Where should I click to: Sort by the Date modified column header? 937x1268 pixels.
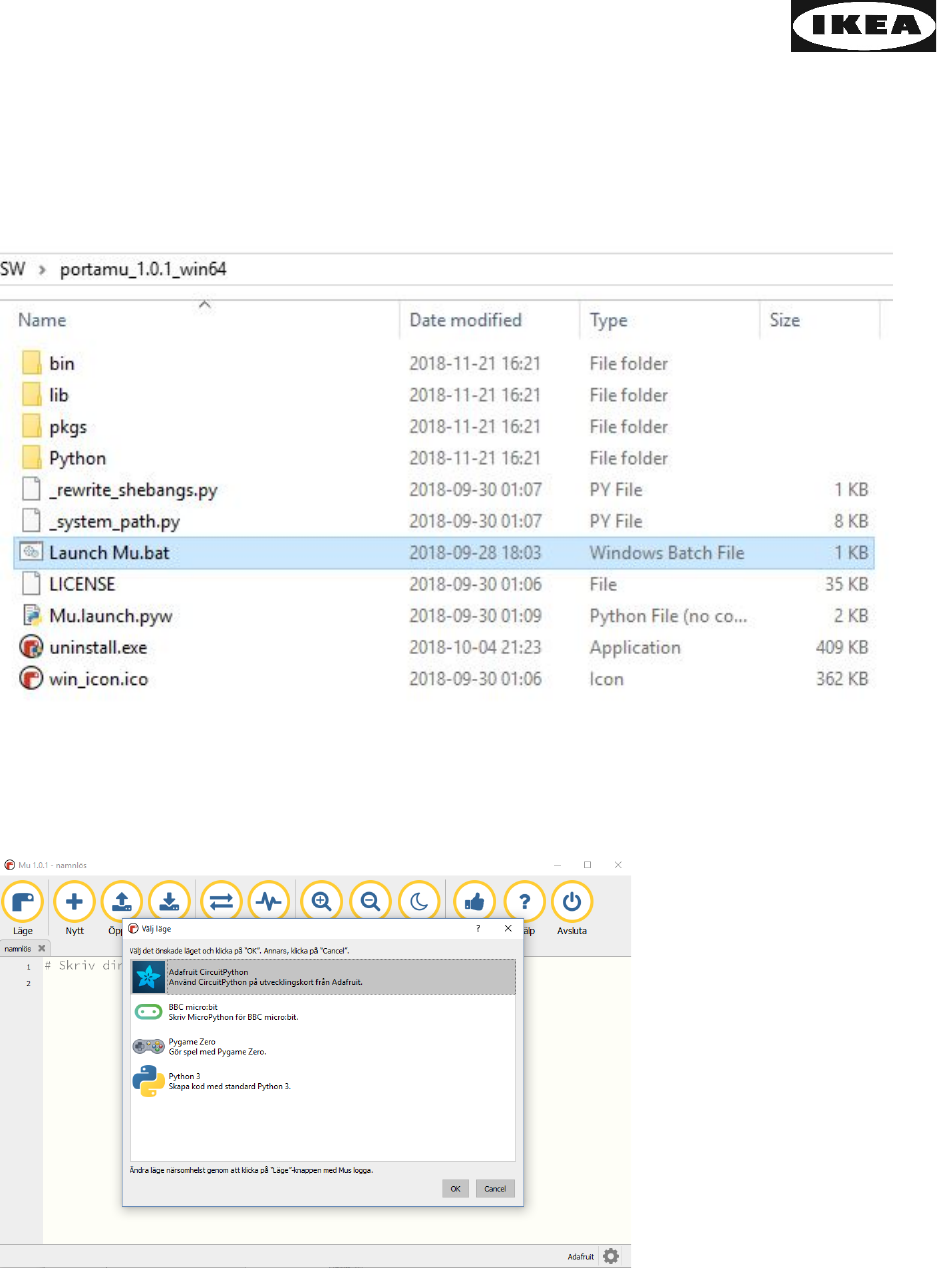(490, 320)
